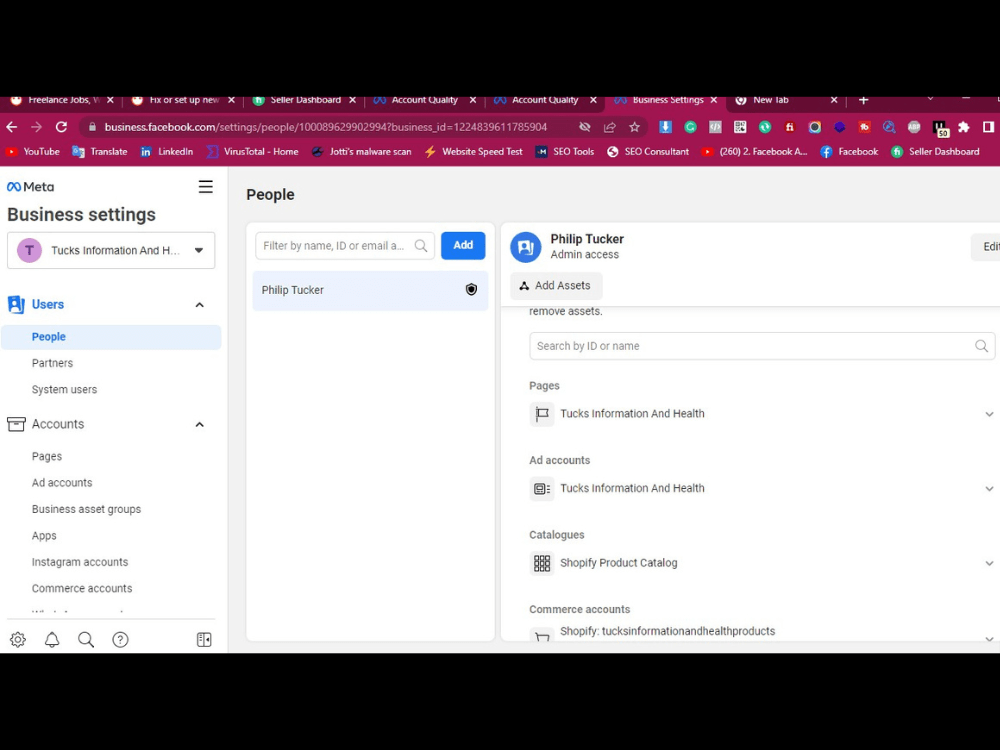Click the Meta logo
Screen dimensions: 1000x750
(x=30, y=187)
